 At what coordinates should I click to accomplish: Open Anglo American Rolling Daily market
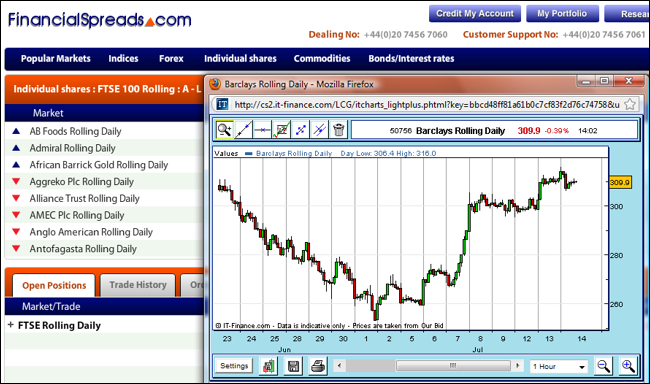(x=91, y=232)
